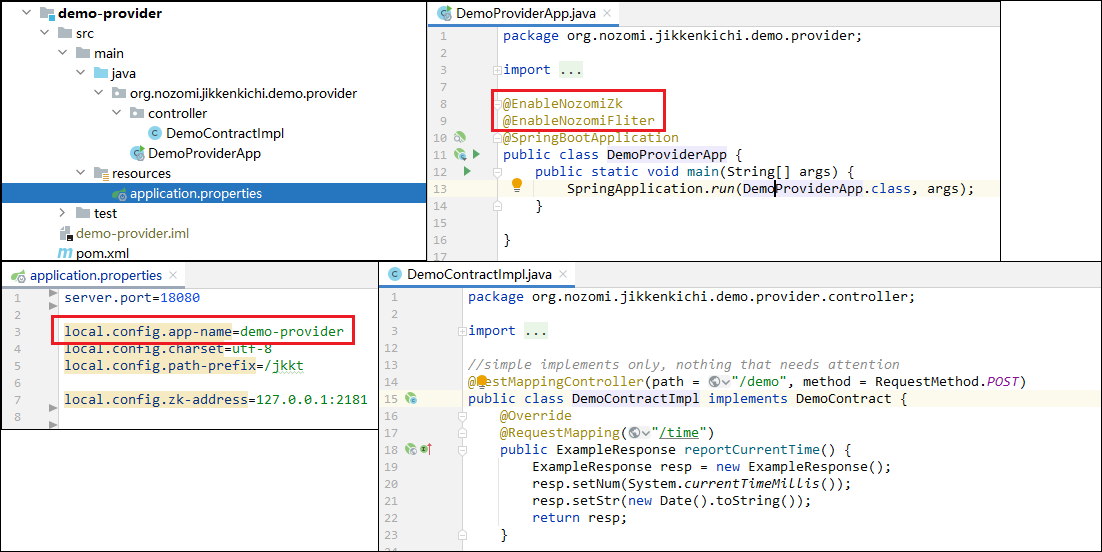Click the green run arrow beside class DemoProviderApp
The height and width of the screenshot is (552, 1102).
tap(477, 154)
